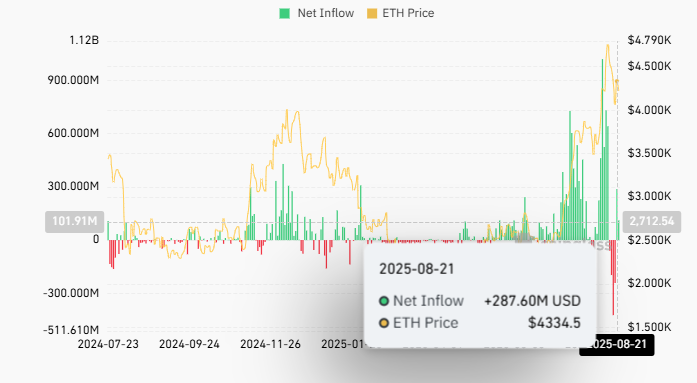Viewport: 697px width, 383px height.
Task: Click the 2,712.54 right axis value tag
Action: (x=652, y=221)
